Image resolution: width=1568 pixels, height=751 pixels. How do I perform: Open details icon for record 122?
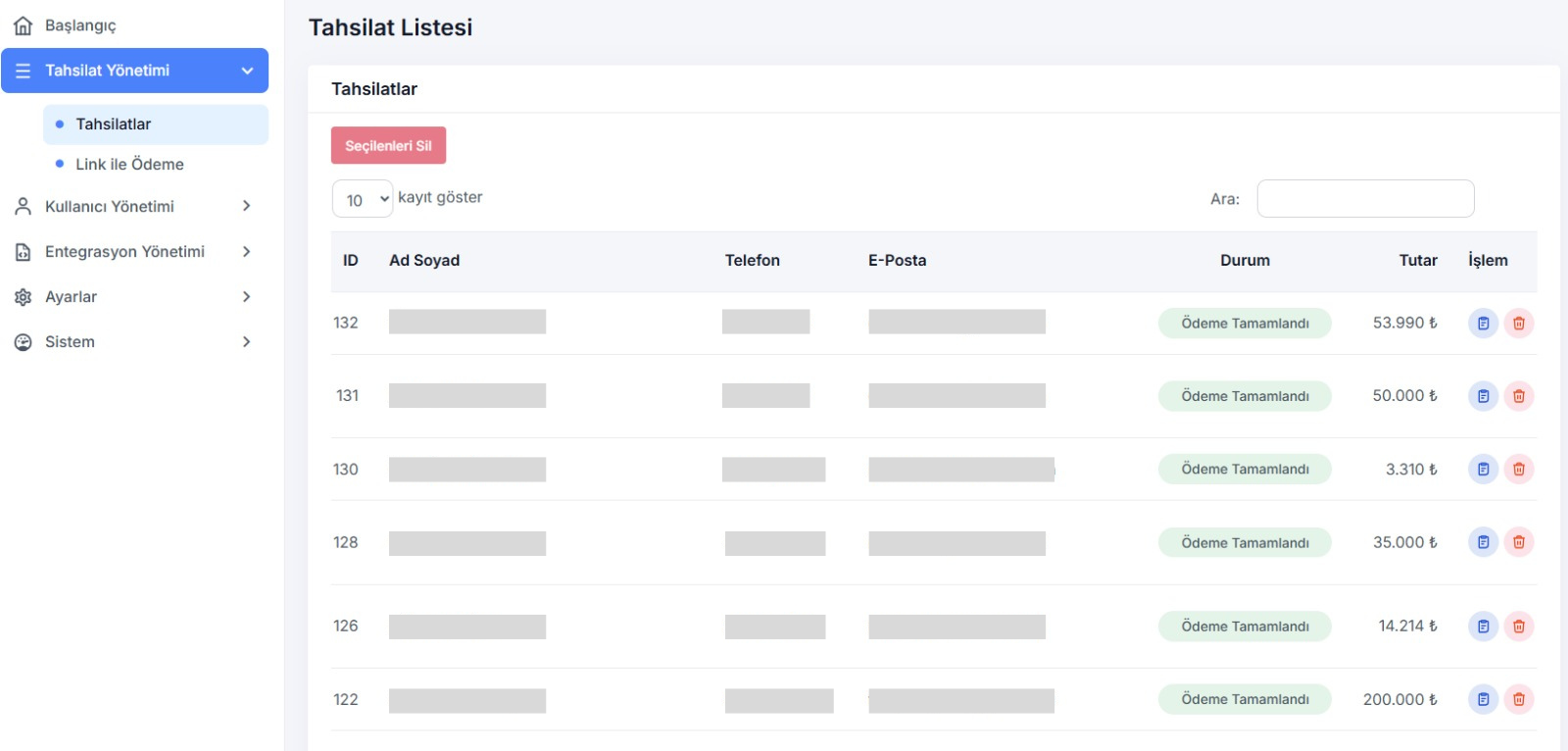pos(1483,699)
